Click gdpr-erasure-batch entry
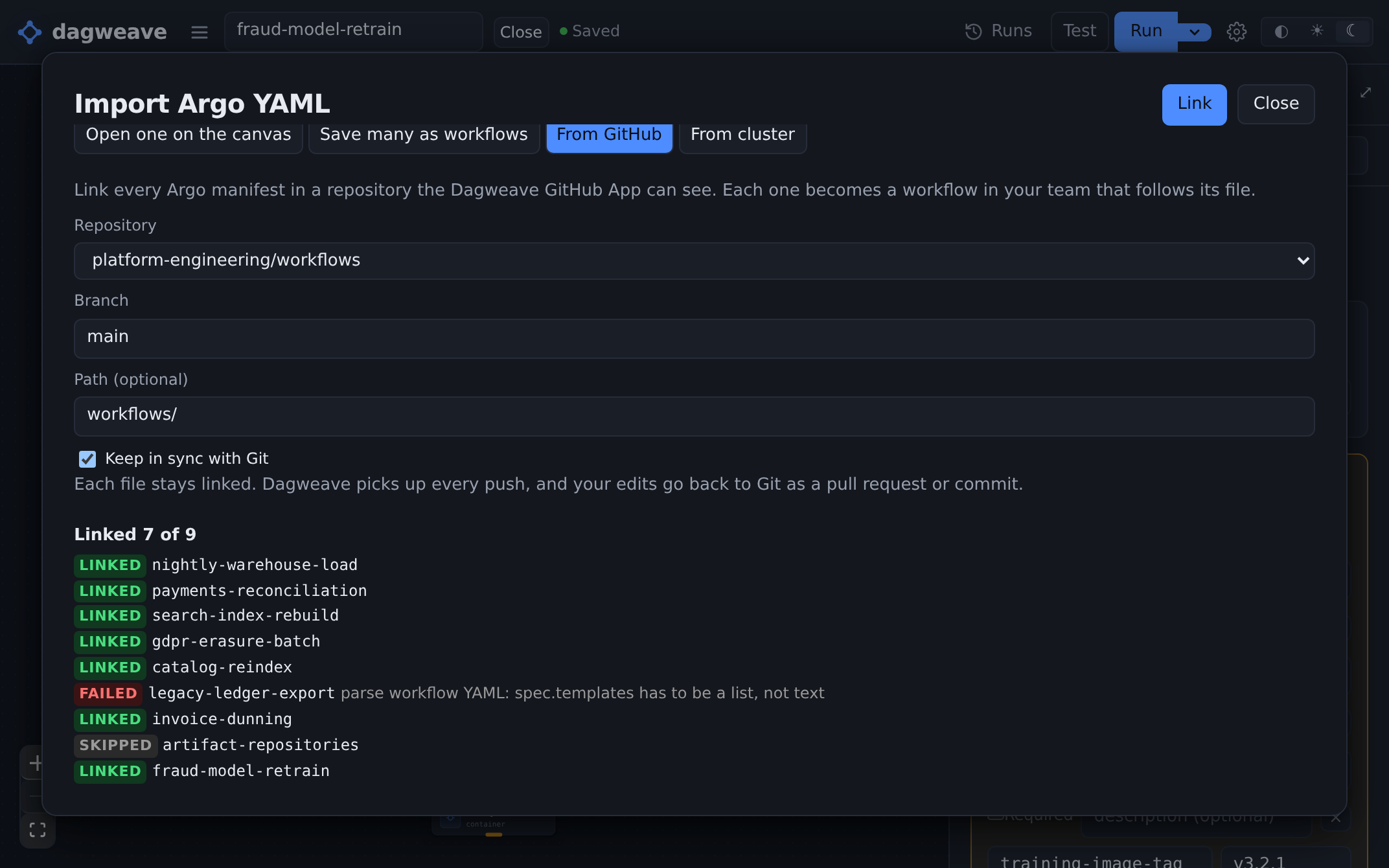The width and height of the screenshot is (1389, 868). click(x=236, y=642)
